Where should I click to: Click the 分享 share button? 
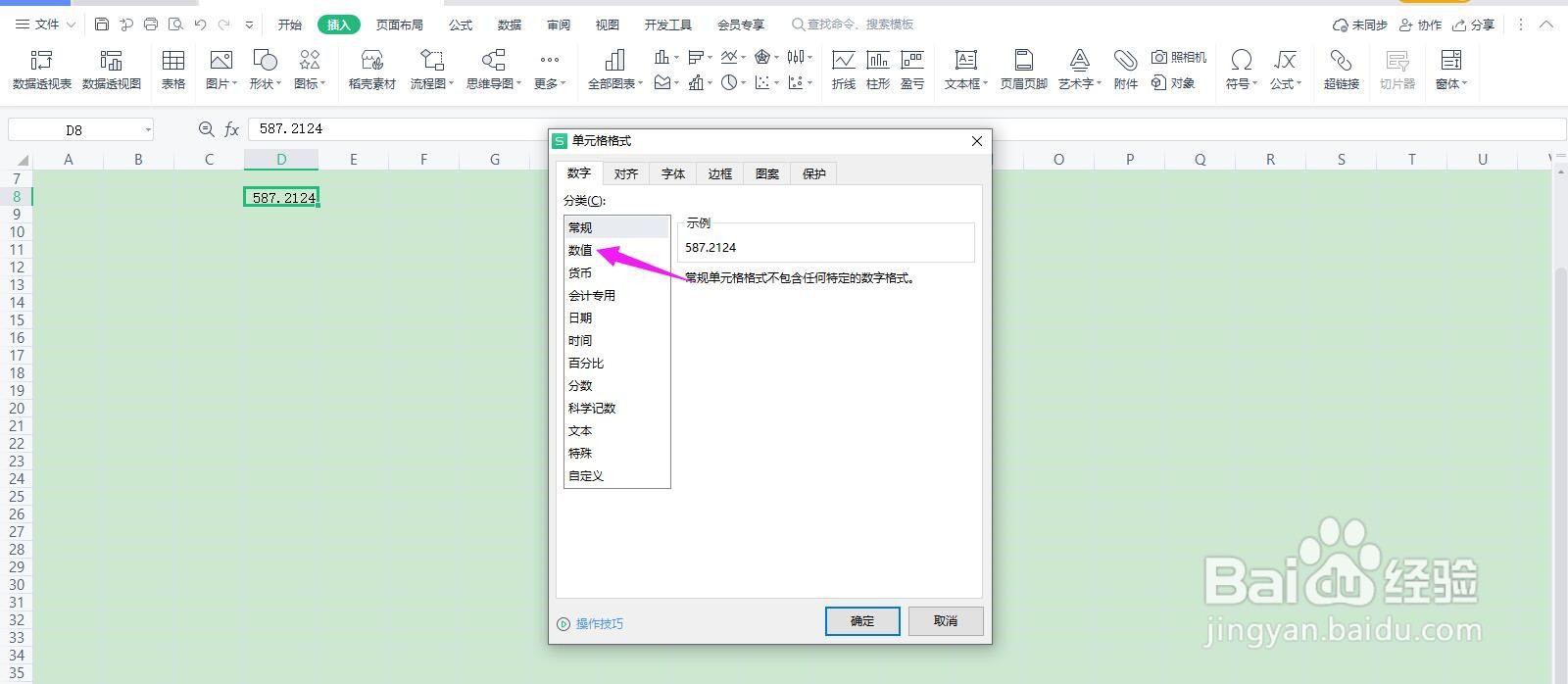(x=1474, y=24)
